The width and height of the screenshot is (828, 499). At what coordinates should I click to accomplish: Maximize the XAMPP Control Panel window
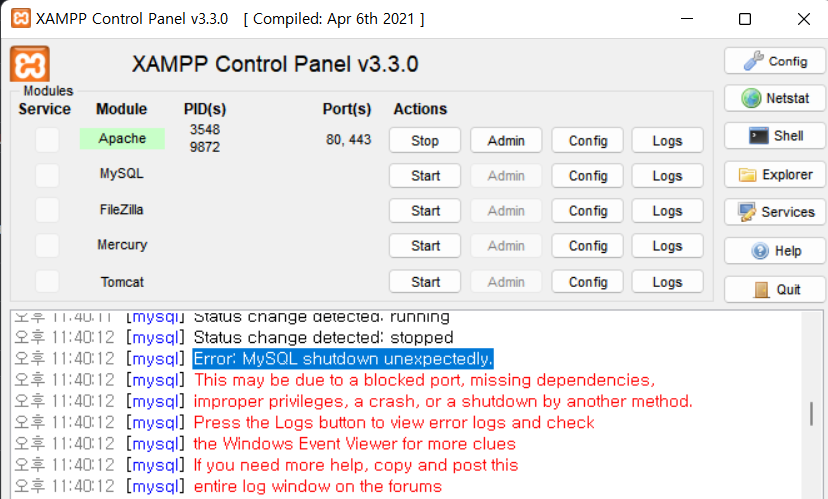click(x=745, y=18)
